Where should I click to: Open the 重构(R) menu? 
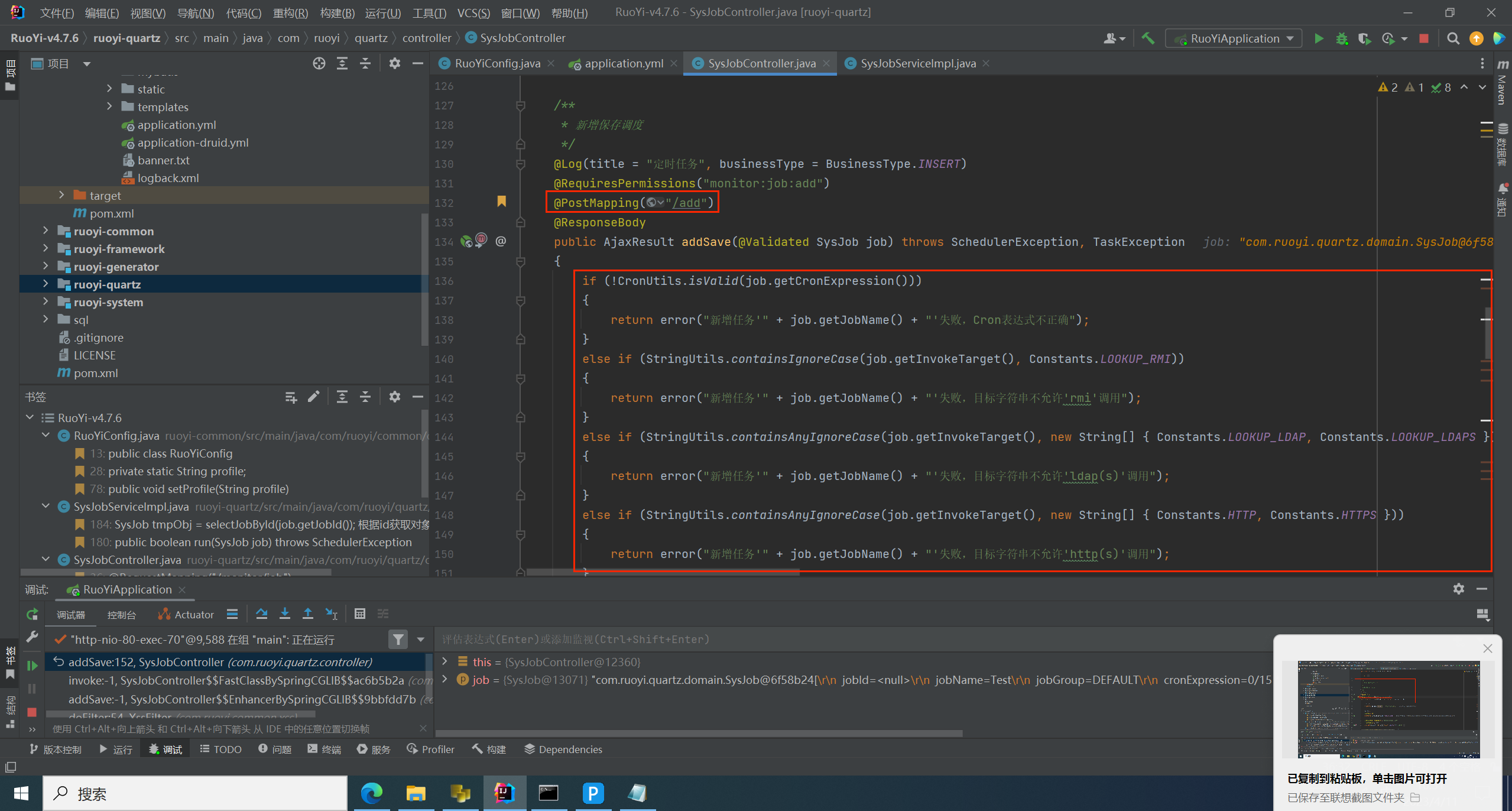coord(290,12)
